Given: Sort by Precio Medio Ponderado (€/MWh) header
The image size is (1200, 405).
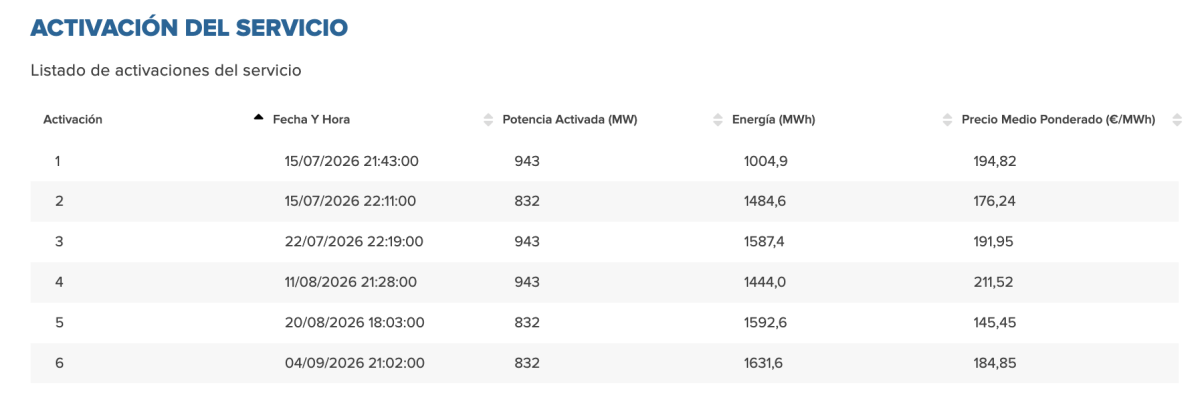Looking at the screenshot, I should 1058,120.
